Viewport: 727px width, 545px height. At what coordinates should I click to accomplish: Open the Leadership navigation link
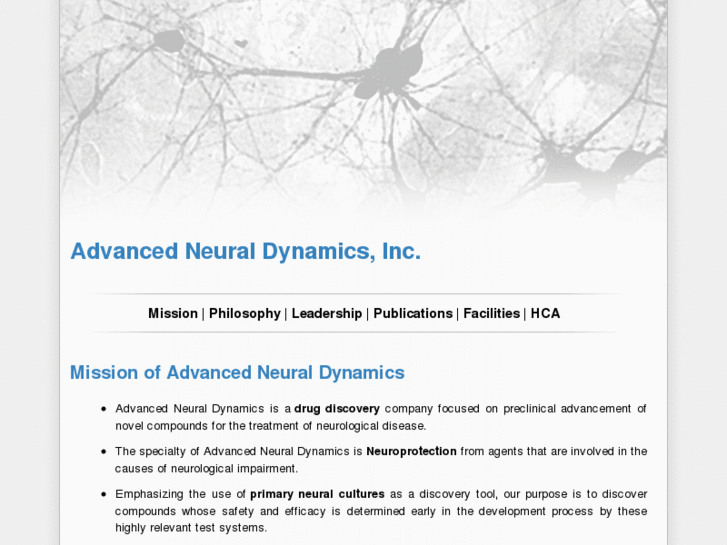click(x=327, y=314)
